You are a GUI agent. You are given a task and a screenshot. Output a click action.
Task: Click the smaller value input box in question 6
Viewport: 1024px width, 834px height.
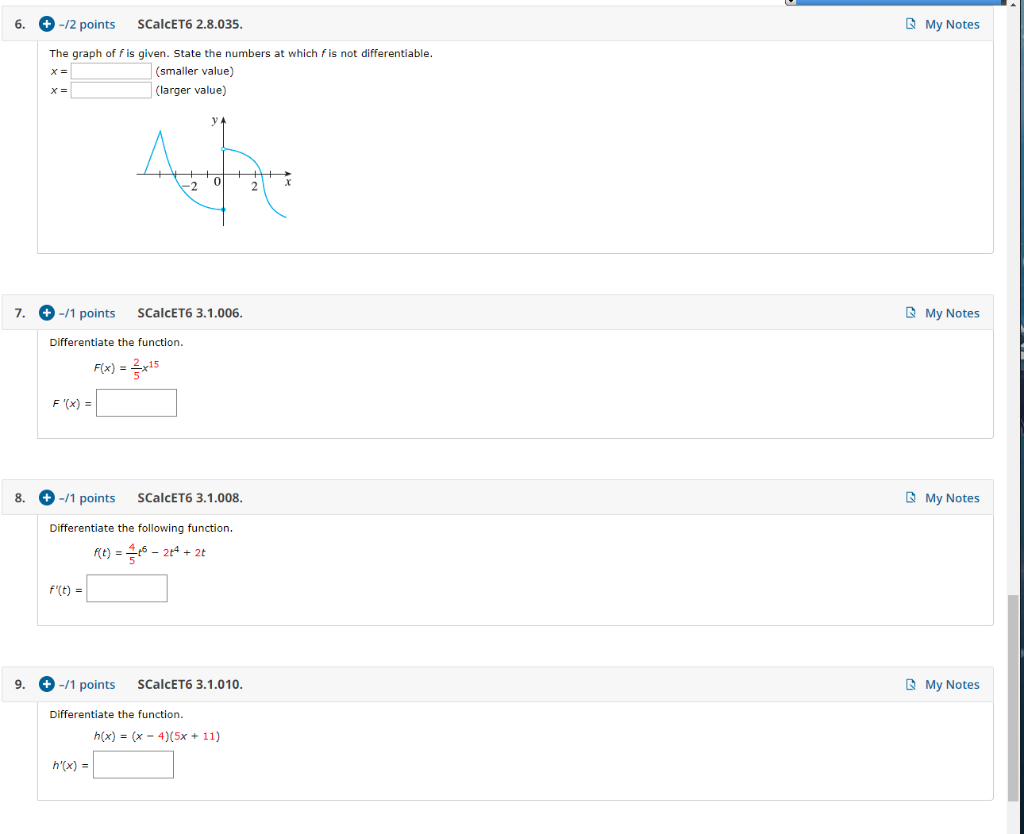[110, 70]
